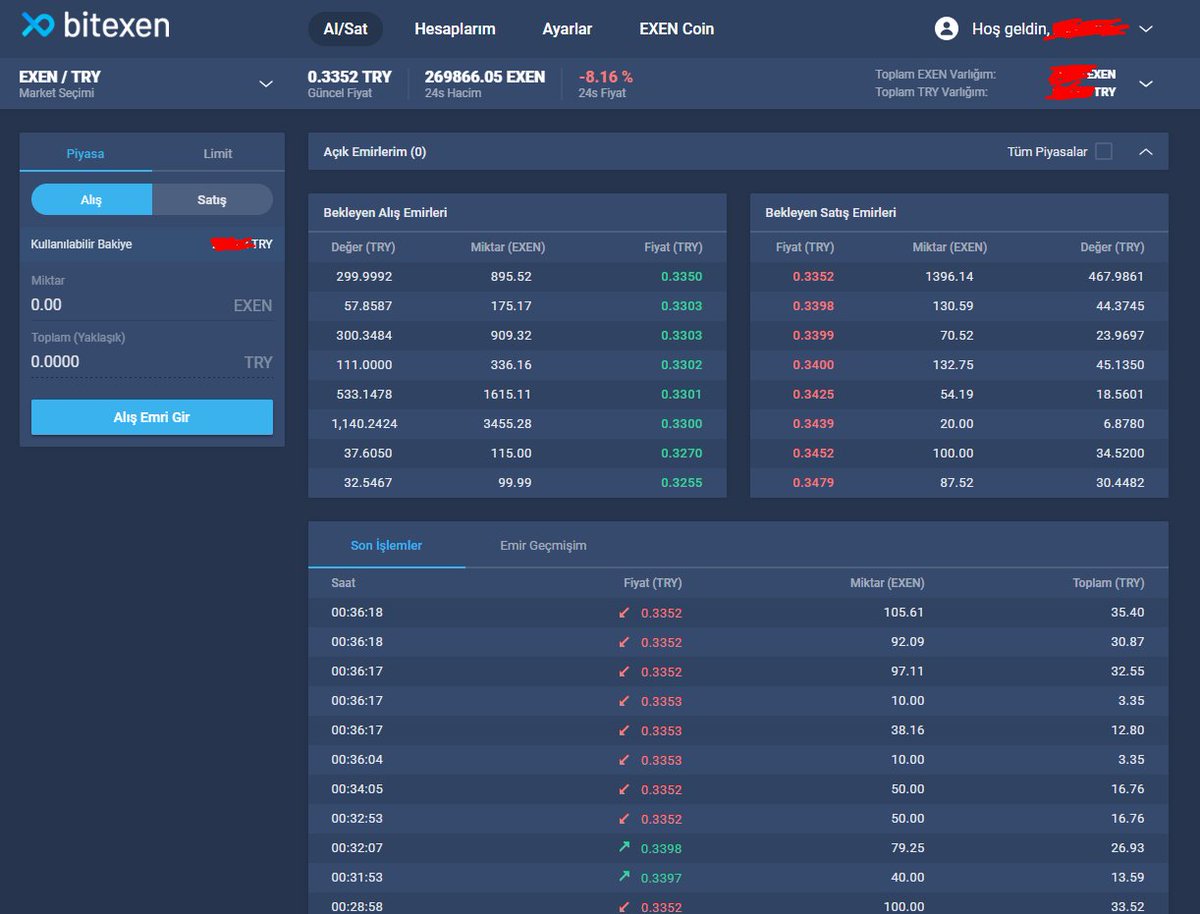Click buy order price 0.3270
The width and height of the screenshot is (1200, 914).
(x=681, y=453)
